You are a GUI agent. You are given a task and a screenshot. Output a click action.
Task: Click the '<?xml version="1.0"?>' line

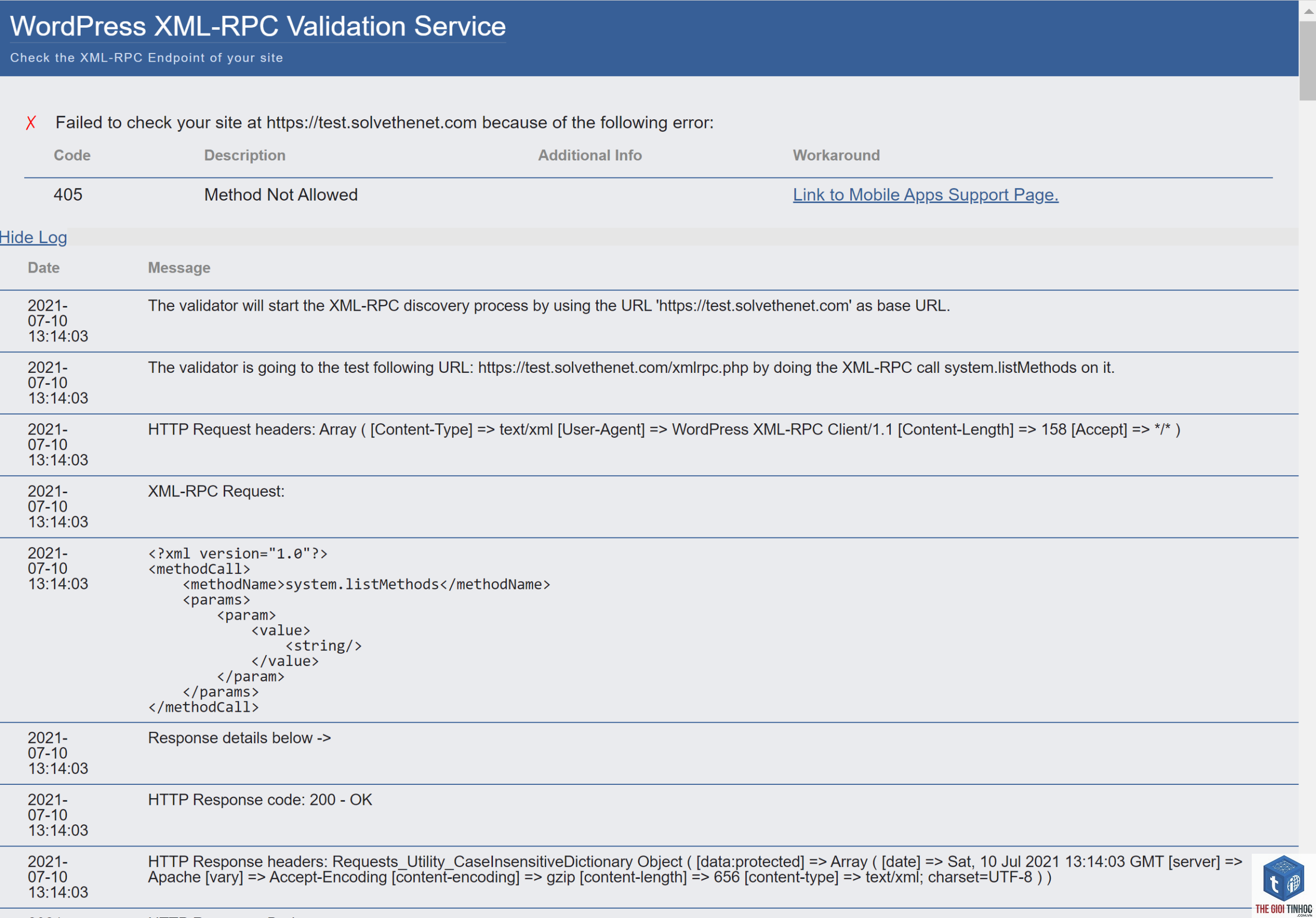point(238,554)
